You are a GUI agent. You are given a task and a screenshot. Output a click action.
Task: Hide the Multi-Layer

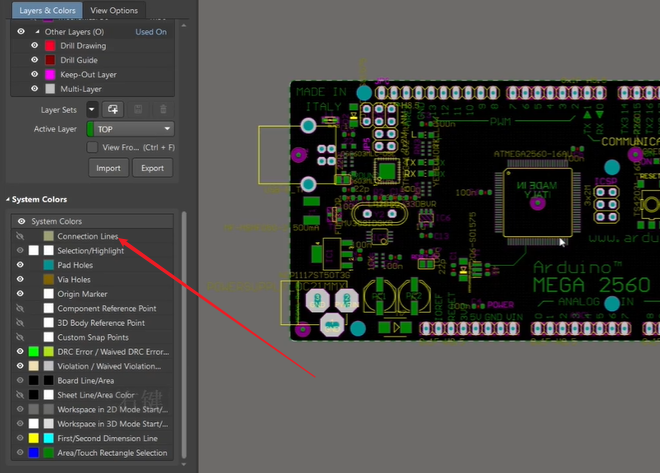(35, 88)
